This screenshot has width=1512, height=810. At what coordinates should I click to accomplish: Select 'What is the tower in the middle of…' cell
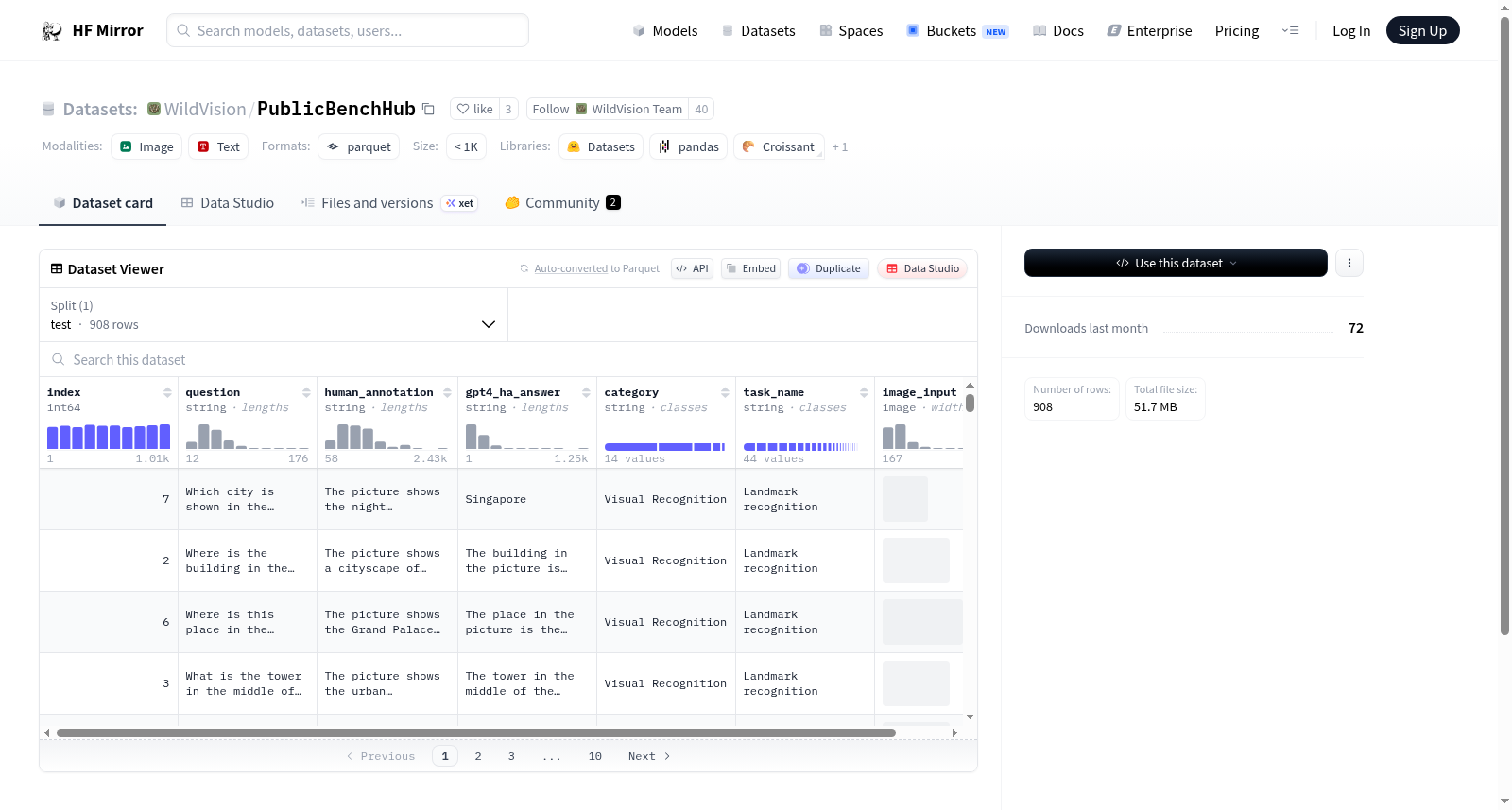pyautogui.click(x=248, y=683)
